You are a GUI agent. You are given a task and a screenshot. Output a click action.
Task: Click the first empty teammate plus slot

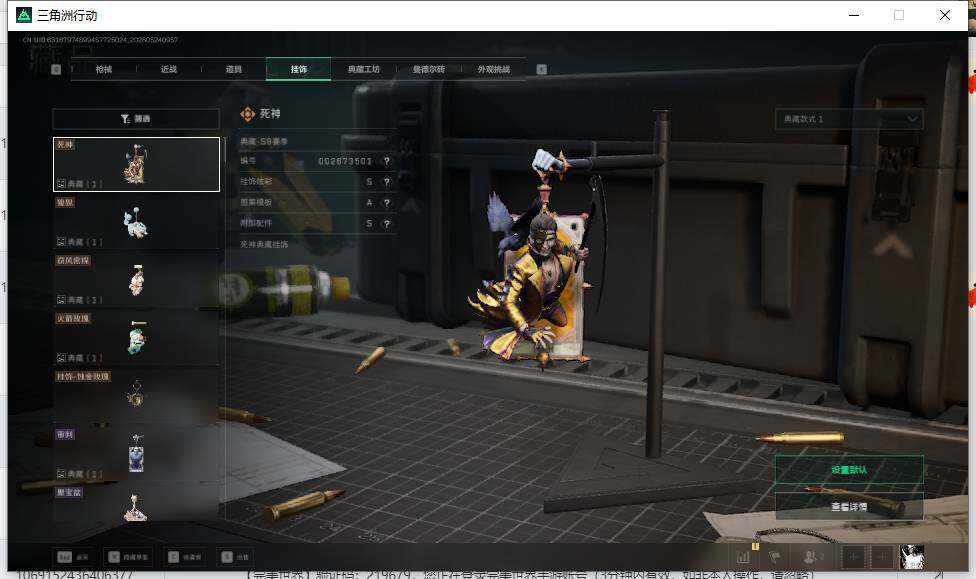coord(853,557)
